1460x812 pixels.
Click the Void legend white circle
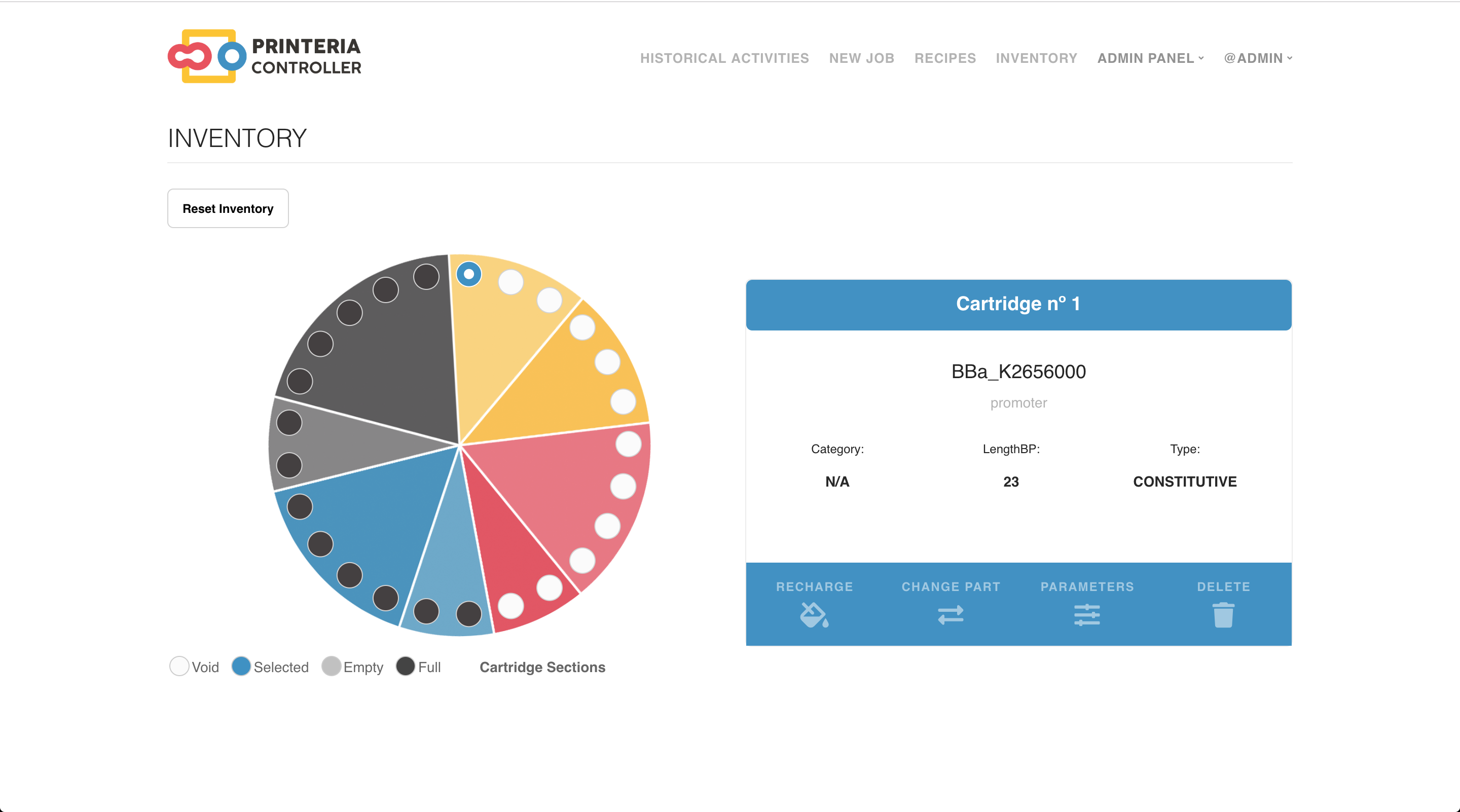pyautogui.click(x=179, y=666)
